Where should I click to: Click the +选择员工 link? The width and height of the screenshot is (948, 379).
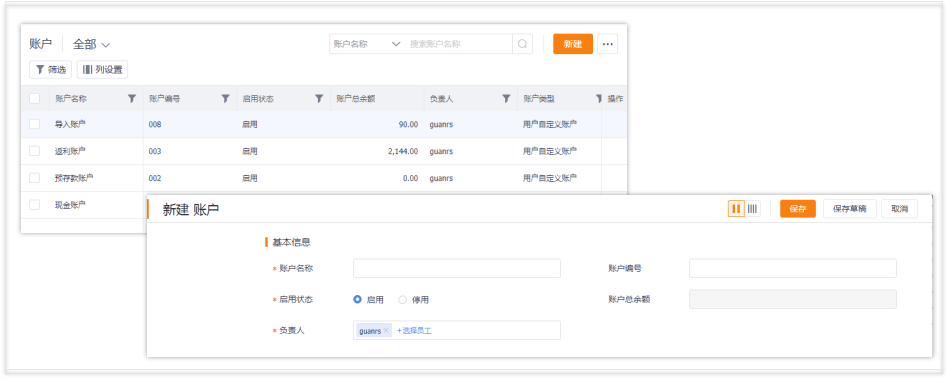(x=414, y=331)
